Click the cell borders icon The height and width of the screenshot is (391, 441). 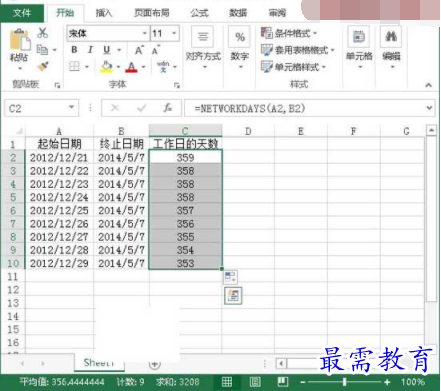tap(74, 67)
